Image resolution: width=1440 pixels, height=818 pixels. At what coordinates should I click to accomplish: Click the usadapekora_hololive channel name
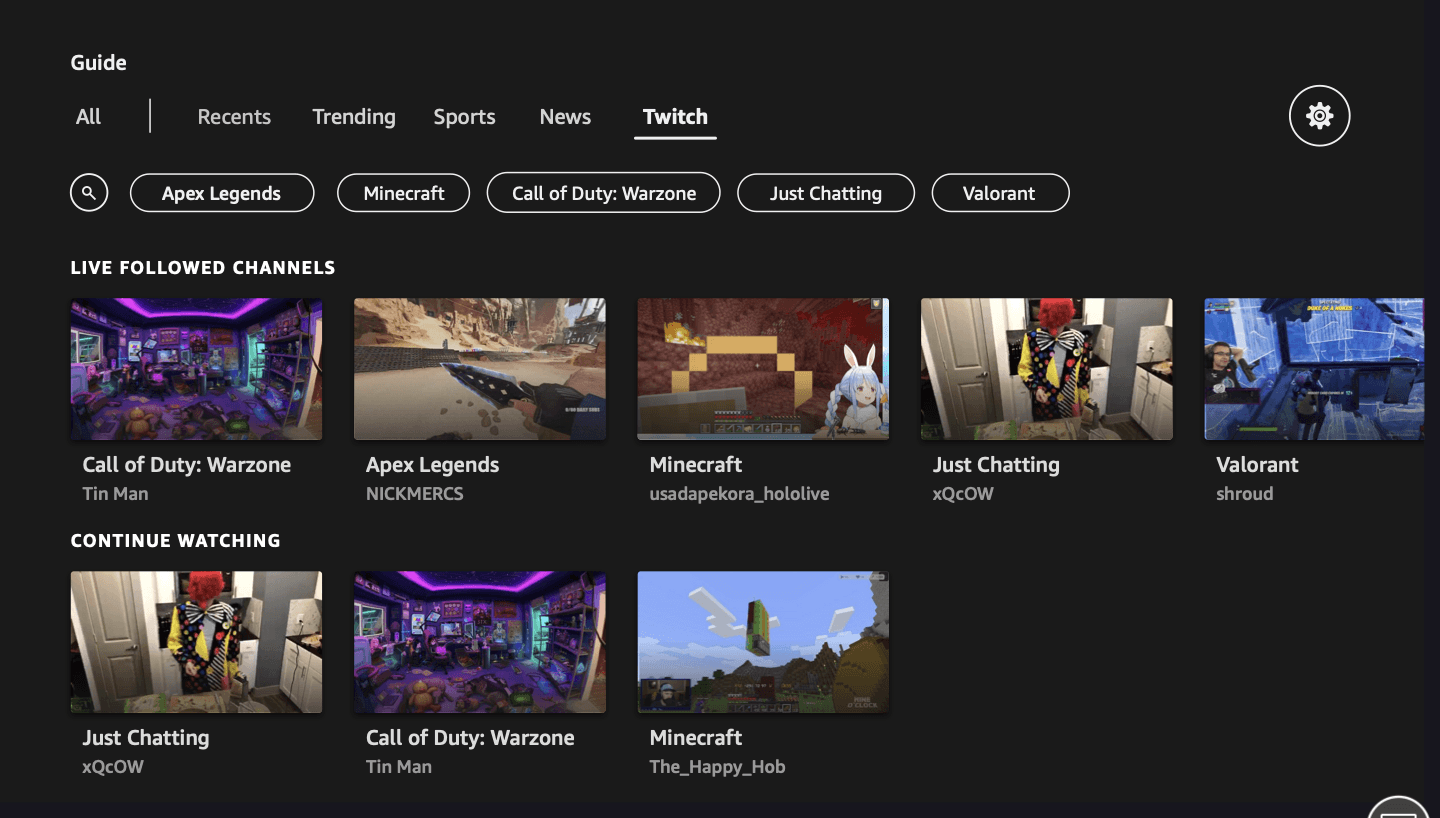coord(739,494)
